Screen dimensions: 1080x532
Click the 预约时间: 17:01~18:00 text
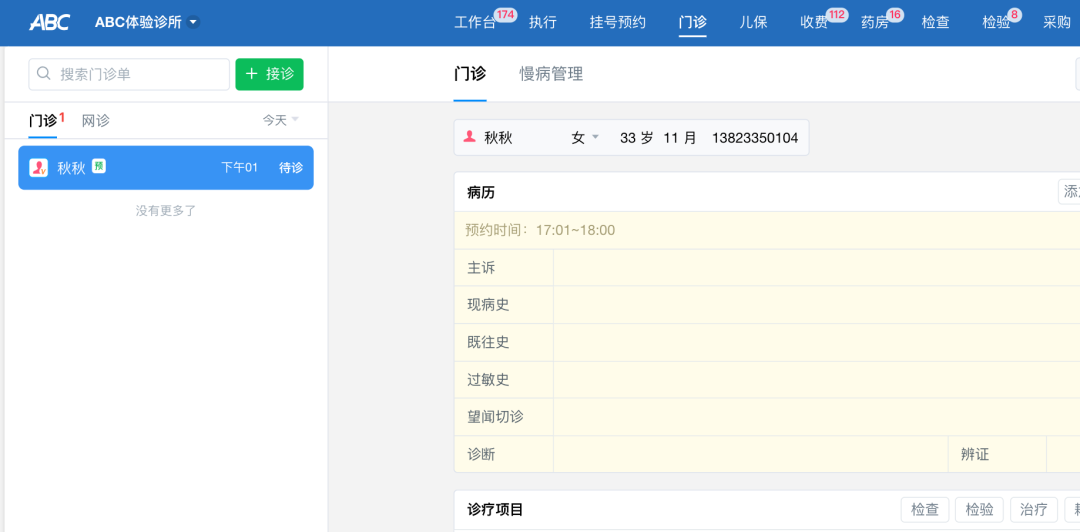[x=541, y=230]
